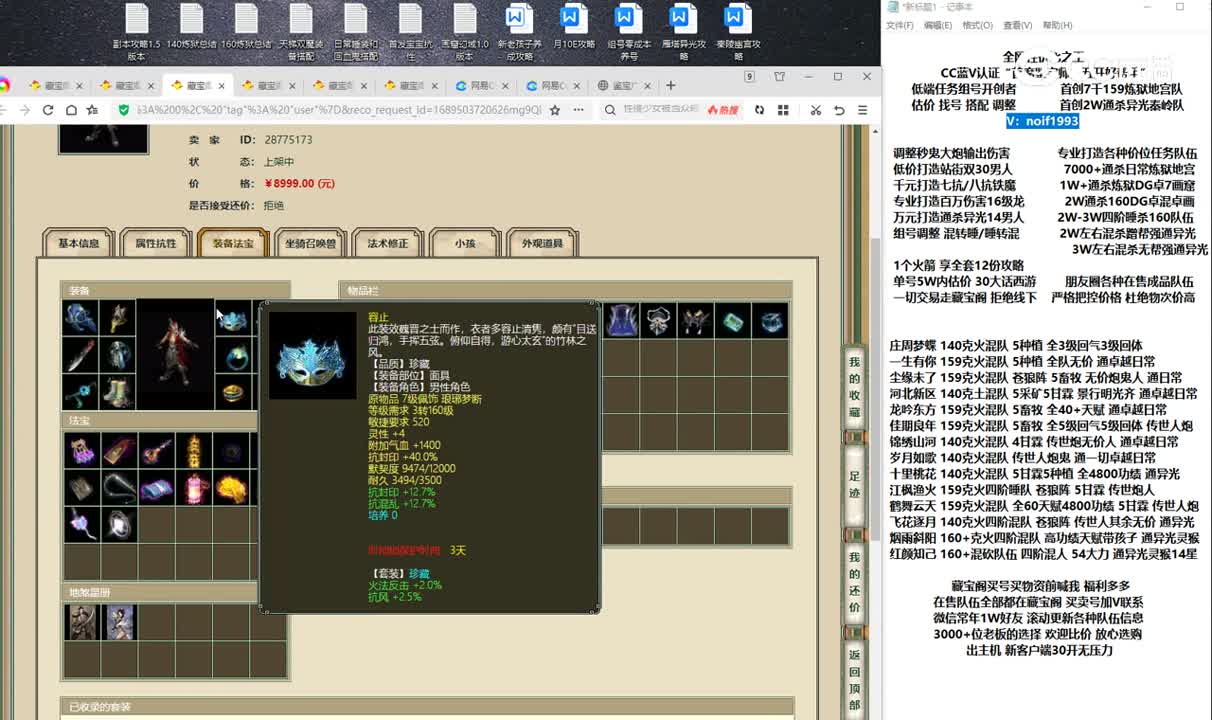
Task: Click the blue helmet icon in equipment panel
Action: (x=80, y=319)
